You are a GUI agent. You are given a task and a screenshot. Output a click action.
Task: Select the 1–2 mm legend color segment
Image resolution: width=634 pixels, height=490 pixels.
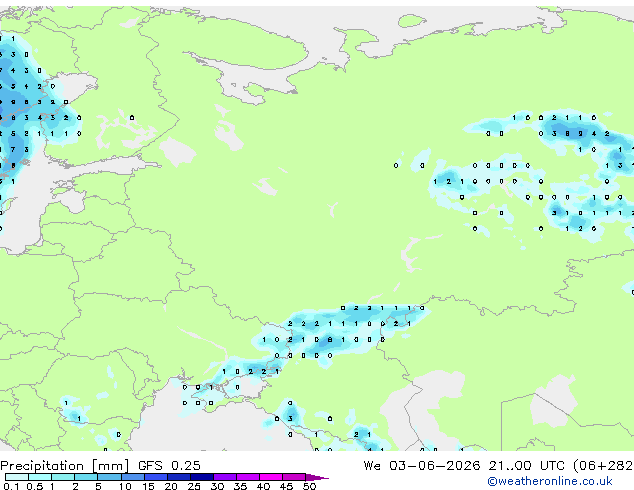(63, 477)
